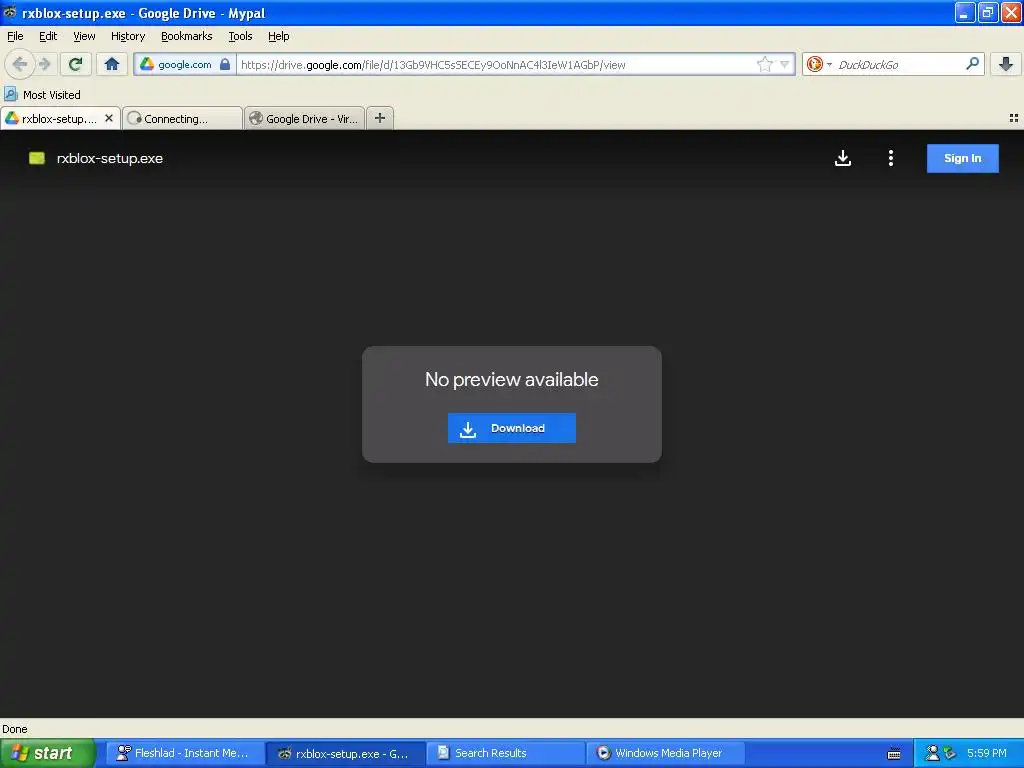Open the address bar history dropdown arrow

(x=785, y=64)
